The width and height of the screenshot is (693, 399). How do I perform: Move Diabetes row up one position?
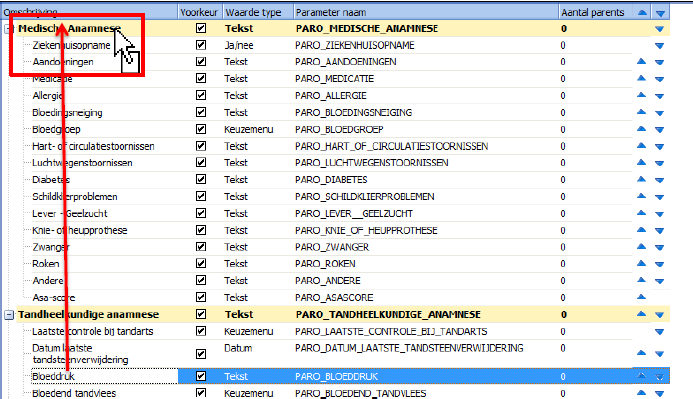(641, 179)
